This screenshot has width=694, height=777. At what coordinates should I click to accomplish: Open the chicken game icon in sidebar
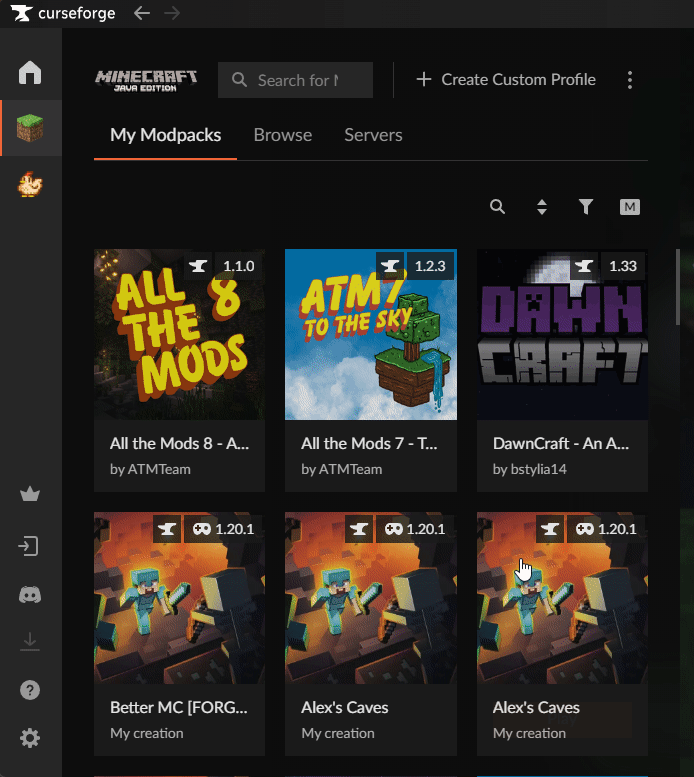30,184
